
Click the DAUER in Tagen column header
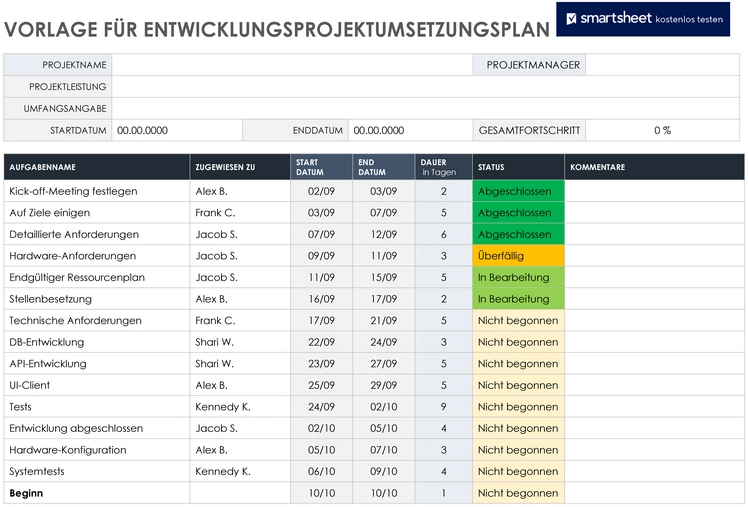[x=444, y=167]
